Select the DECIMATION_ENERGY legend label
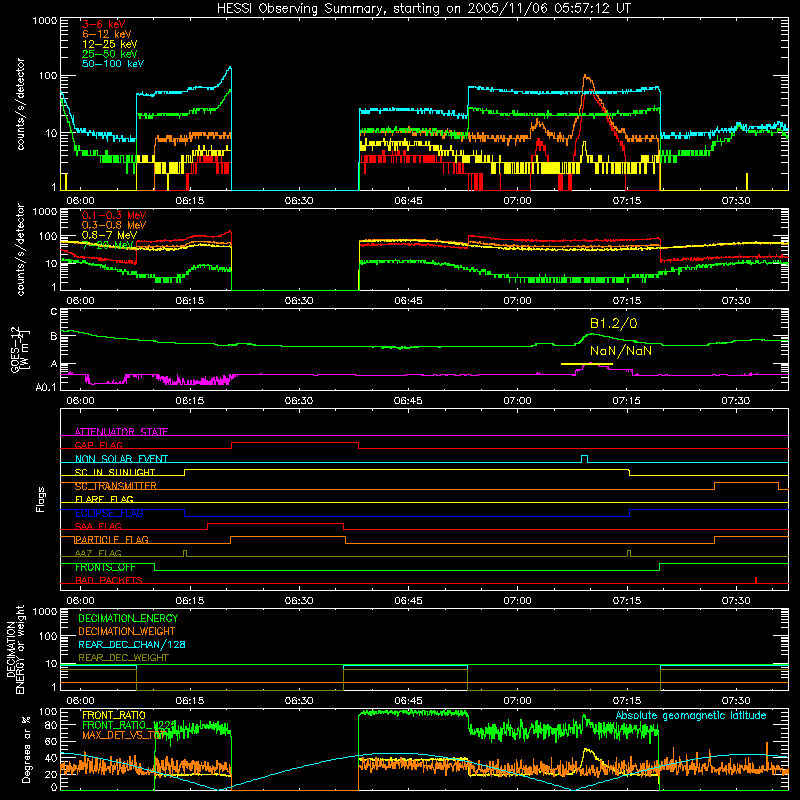Viewport: 800px width, 800px height. coord(128,618)
